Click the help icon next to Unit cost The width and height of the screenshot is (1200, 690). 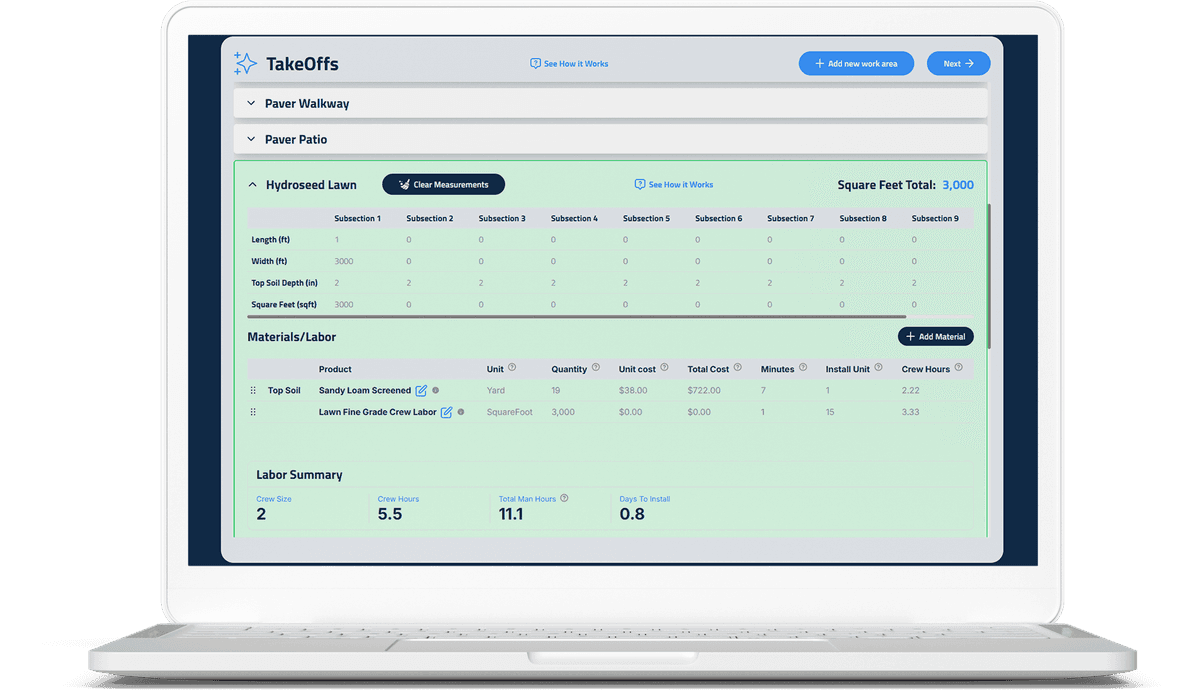pyautogui.click(x=664, y=368)
